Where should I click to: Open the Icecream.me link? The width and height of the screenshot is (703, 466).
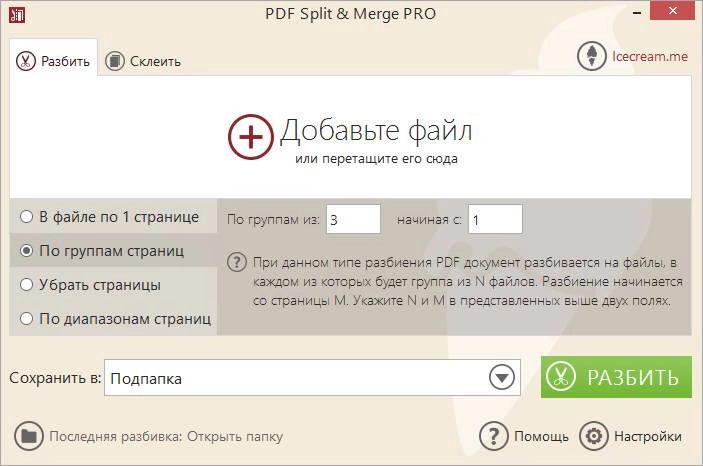650,57
